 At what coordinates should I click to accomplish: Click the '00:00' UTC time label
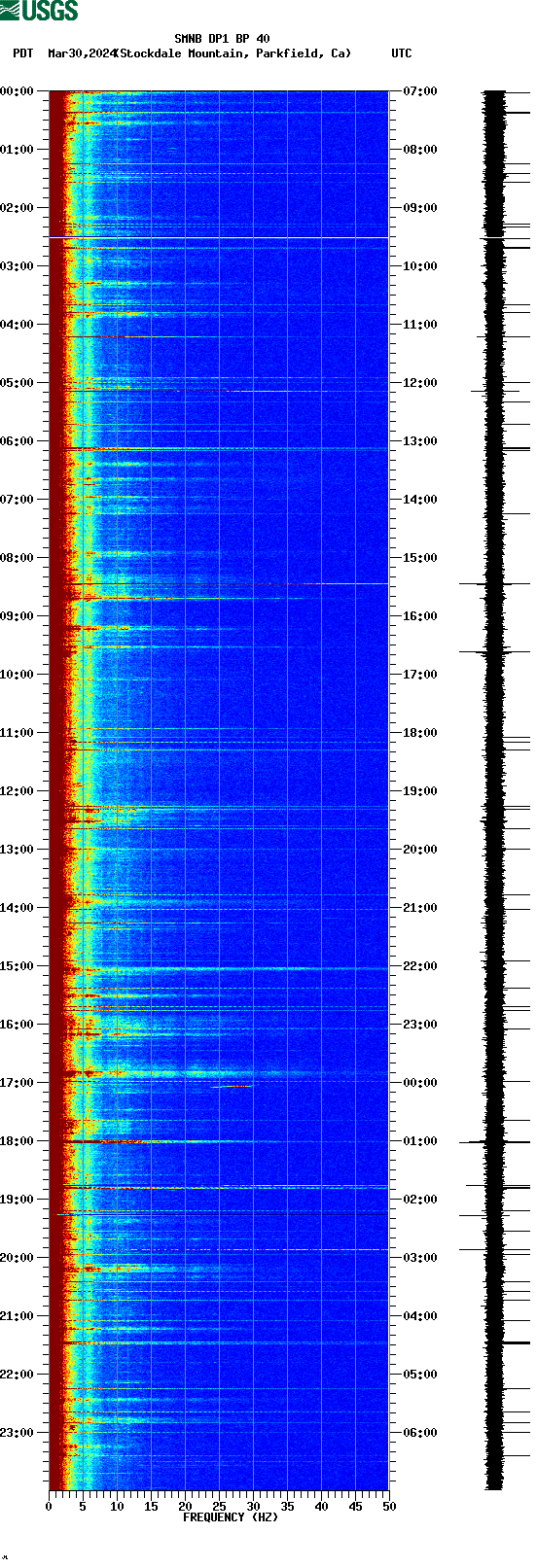tap(420, 1083)
